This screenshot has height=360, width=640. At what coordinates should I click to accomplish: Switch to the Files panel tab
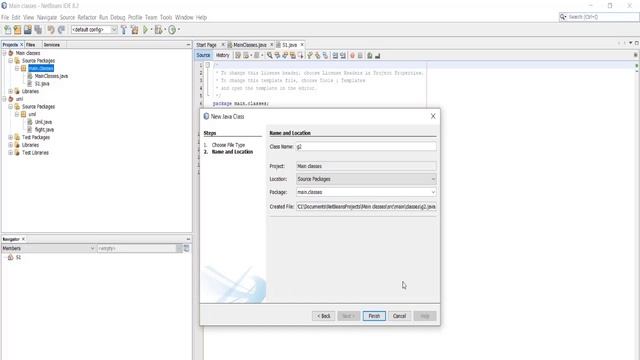coord(31,44)
